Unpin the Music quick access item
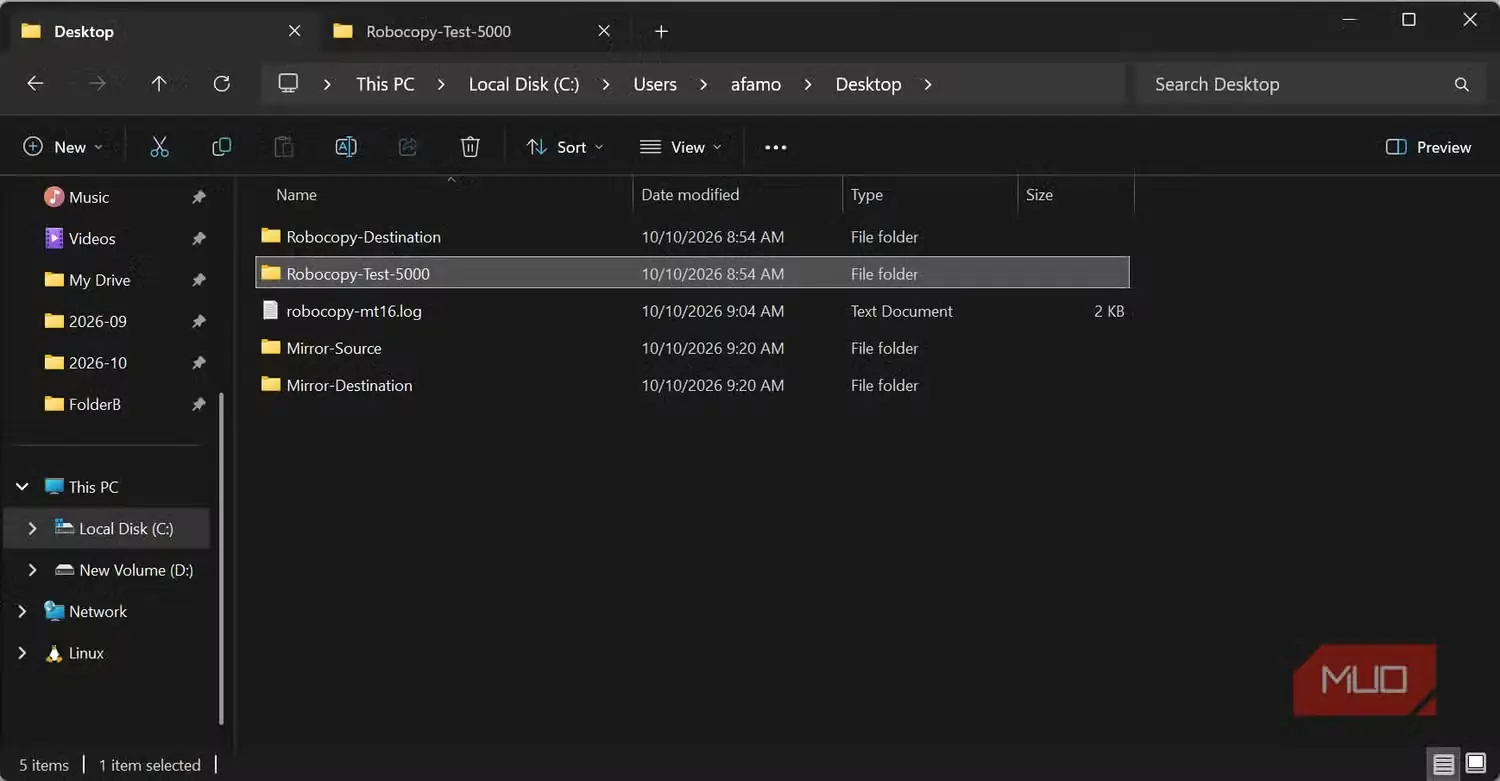Screen dimensions: 1500x781 click(198, 198)
